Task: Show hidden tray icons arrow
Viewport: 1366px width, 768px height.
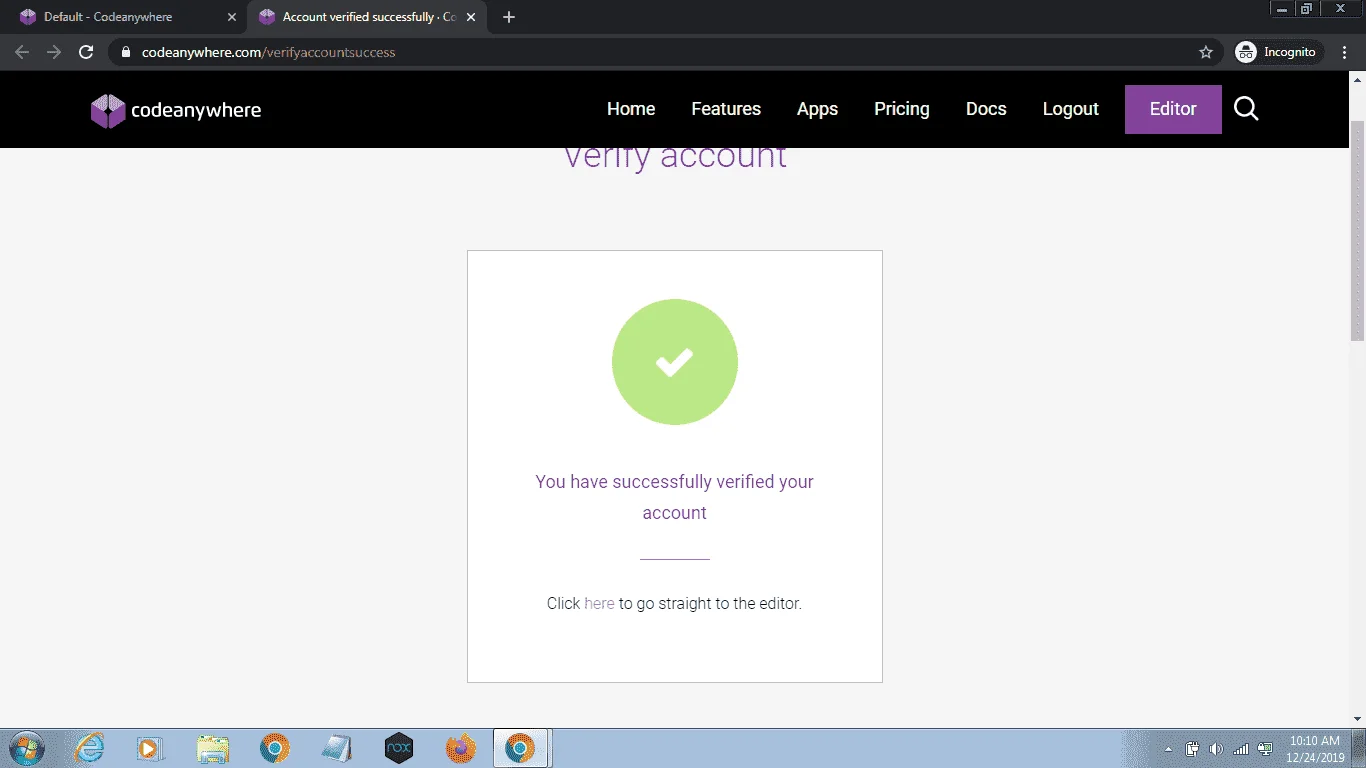Action: [1168, 749]
